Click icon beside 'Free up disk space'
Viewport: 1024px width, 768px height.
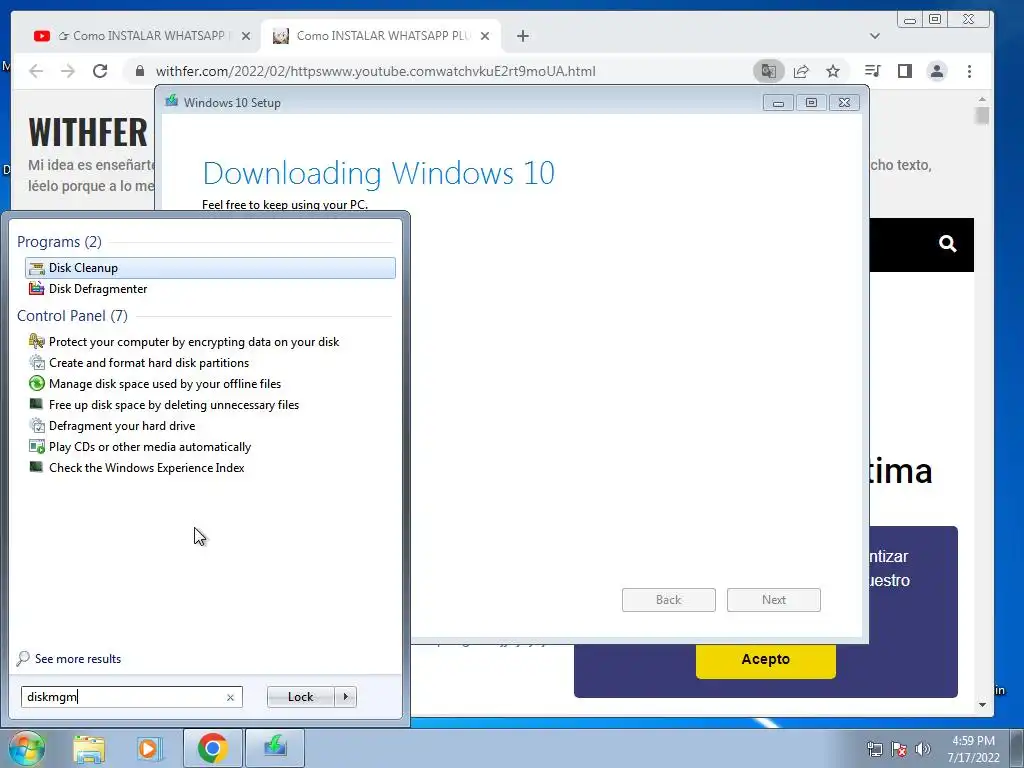pyautogui.click(x=37, y=404)
